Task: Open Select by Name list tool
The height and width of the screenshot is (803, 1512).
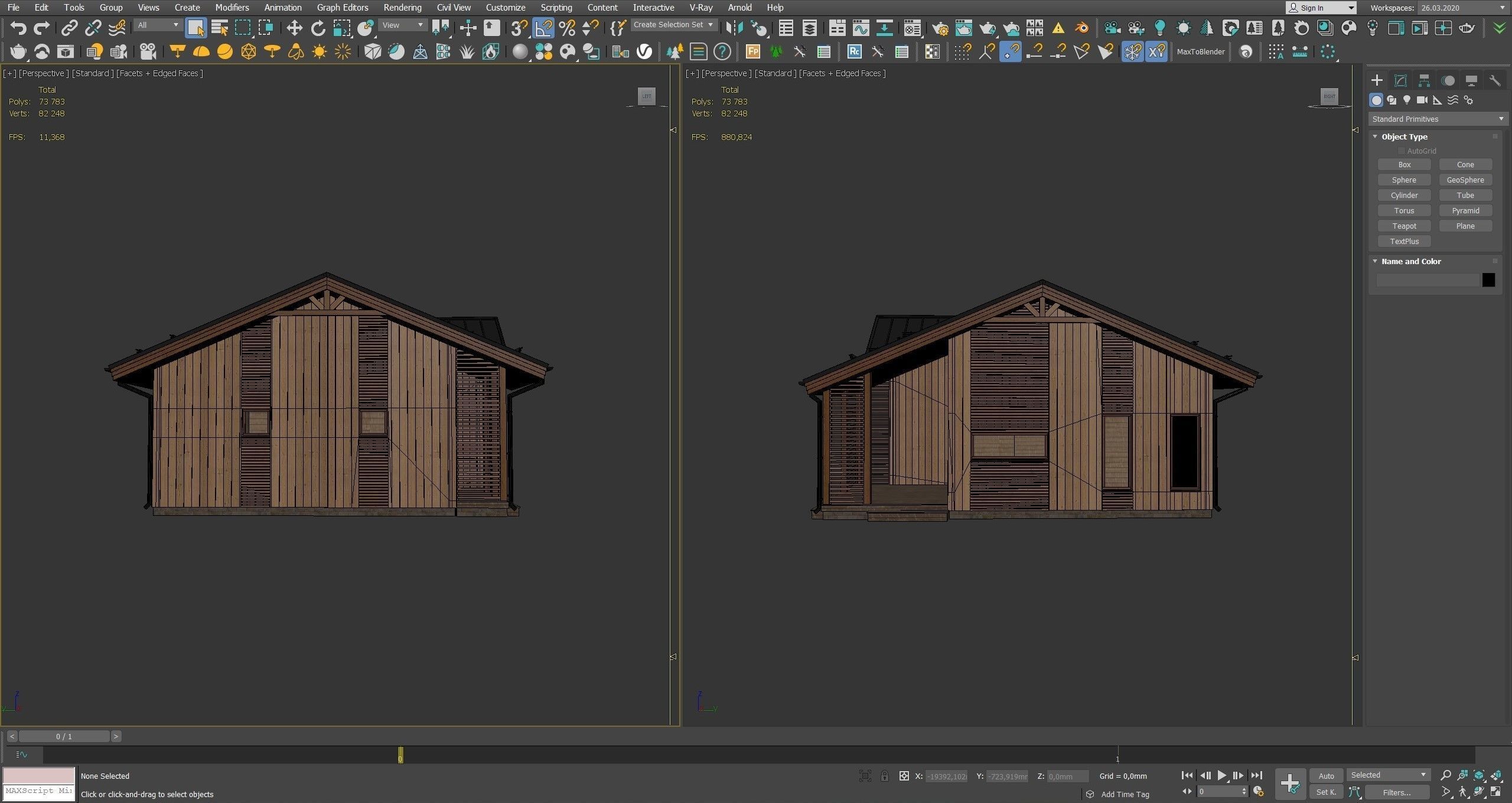Action: click(x=220, y=28)
